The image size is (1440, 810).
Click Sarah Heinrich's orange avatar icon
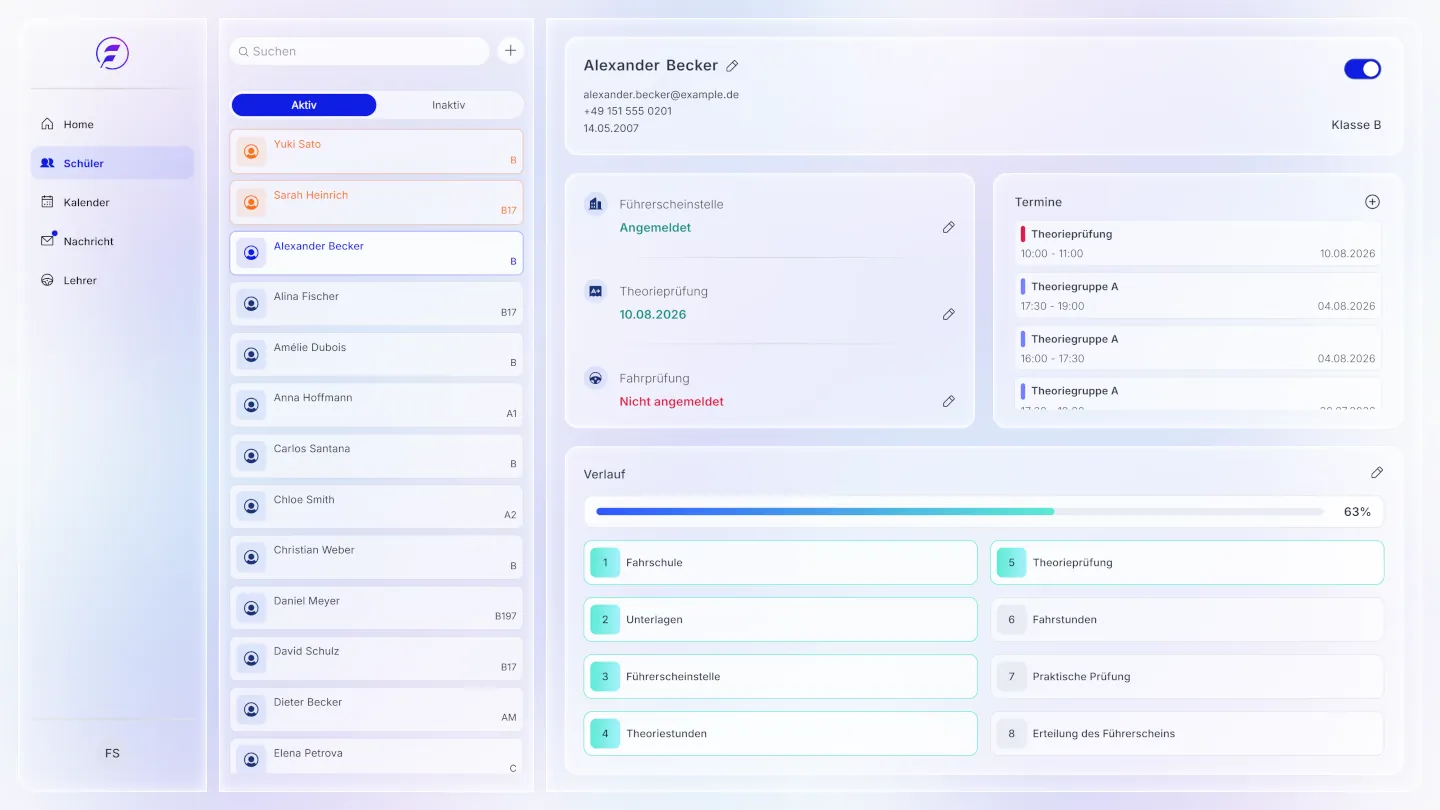tap(251, 203)
